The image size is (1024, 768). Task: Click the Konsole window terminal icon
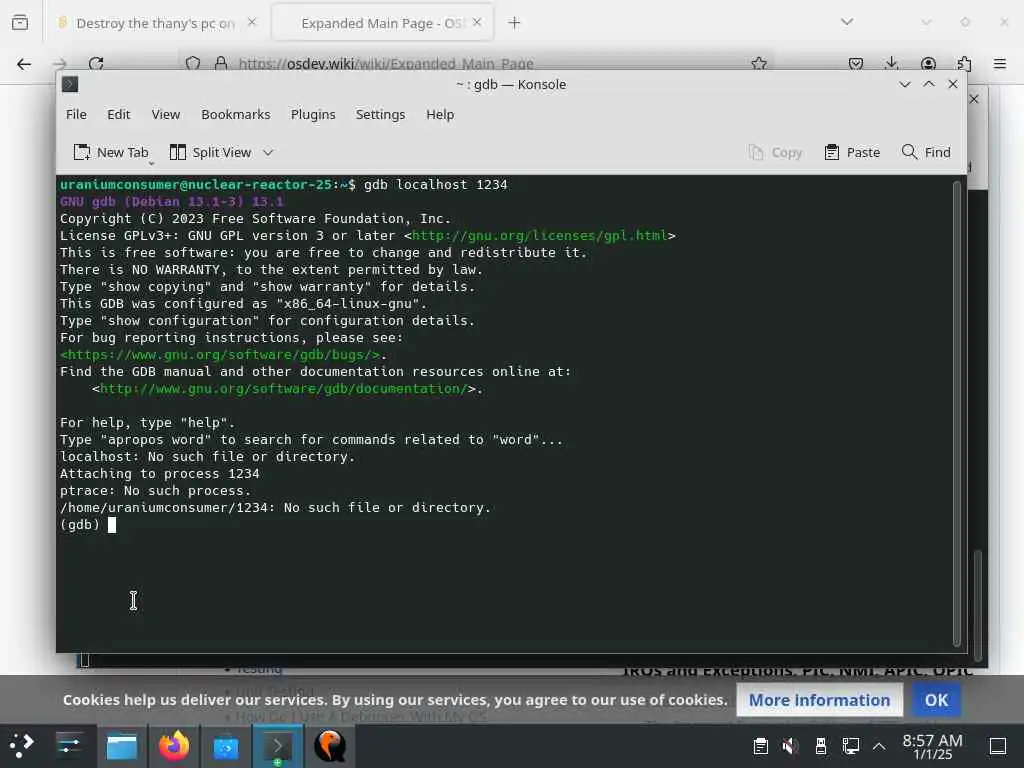click(70, 84)
